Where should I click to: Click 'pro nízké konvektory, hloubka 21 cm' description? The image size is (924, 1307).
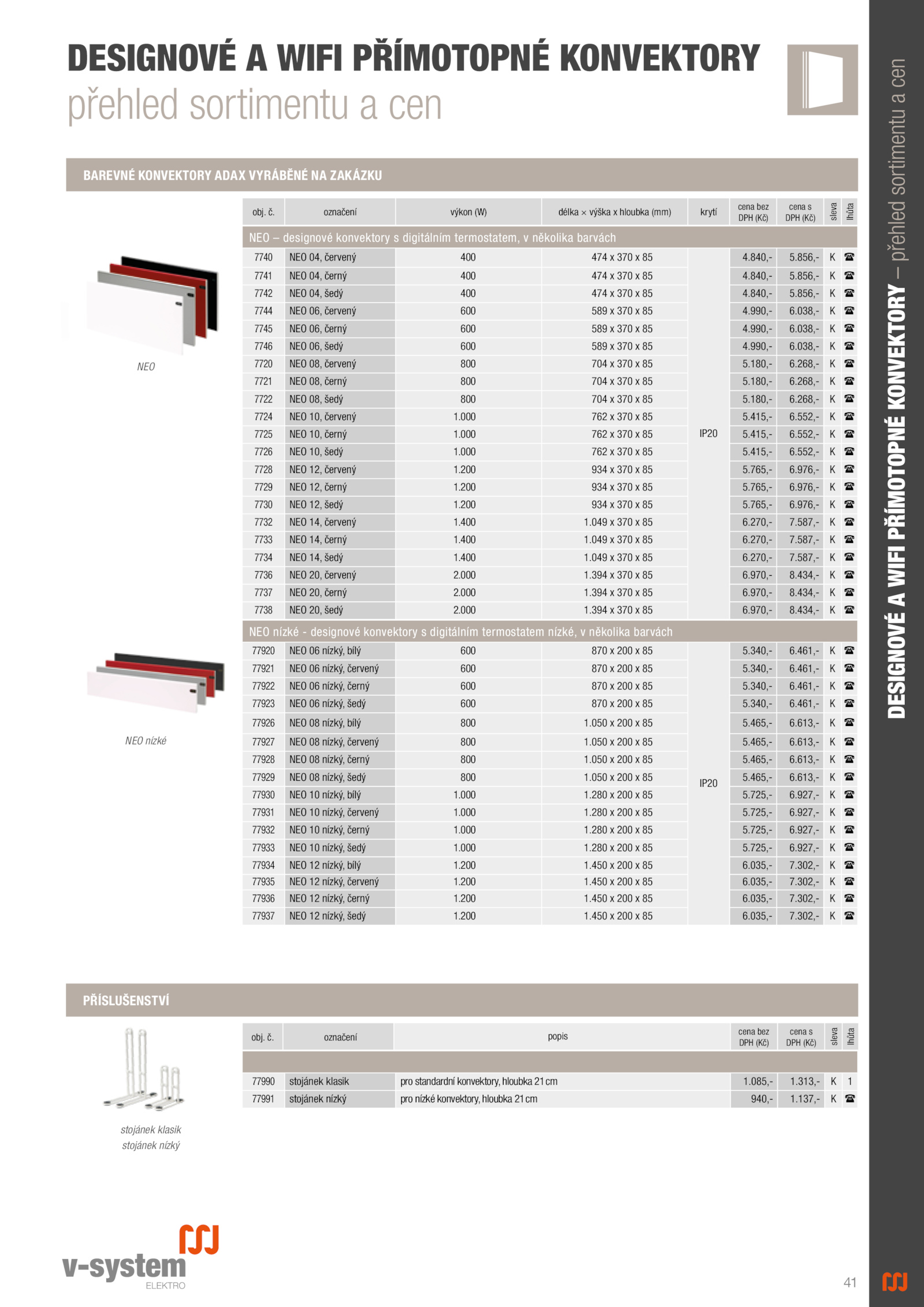pos(468,1099)
